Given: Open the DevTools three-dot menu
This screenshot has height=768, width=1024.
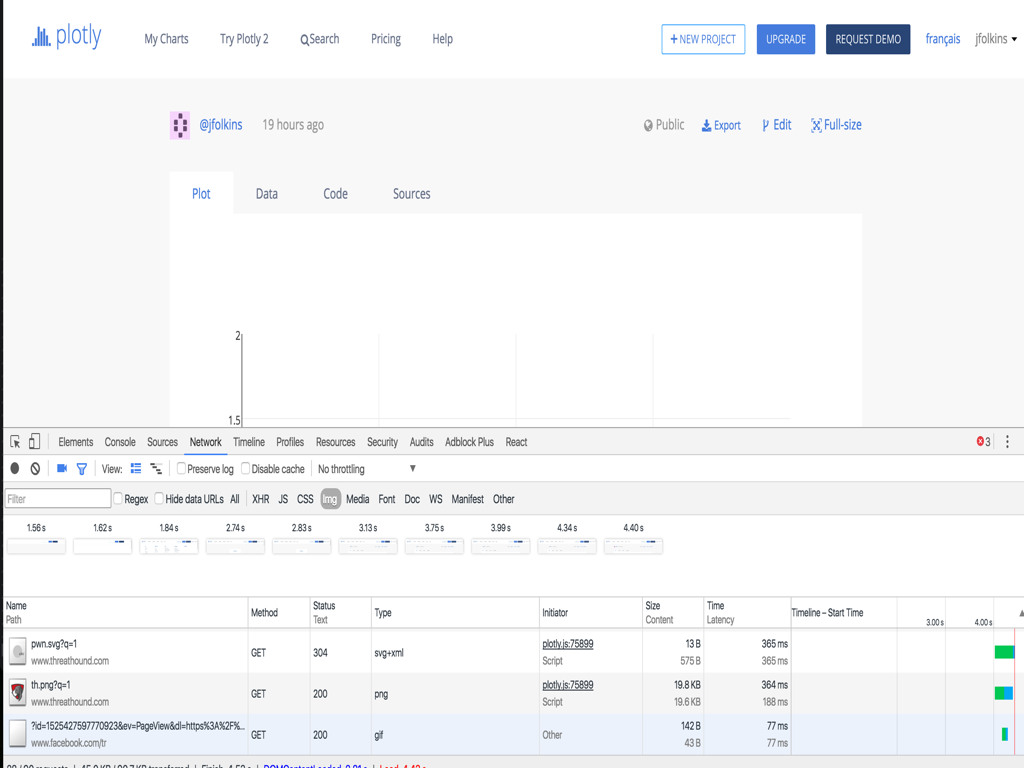Looking at the screenshot, I should 1007,442.
